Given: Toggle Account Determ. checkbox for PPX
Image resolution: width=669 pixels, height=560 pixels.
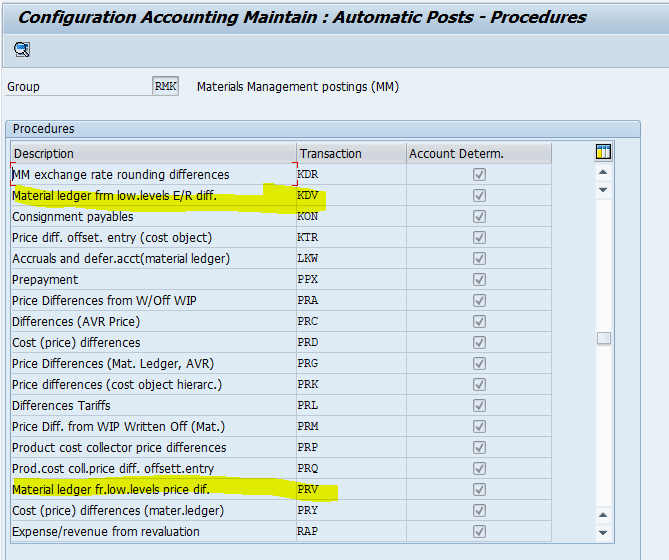Looking at the screenshot, I should 479,280.
